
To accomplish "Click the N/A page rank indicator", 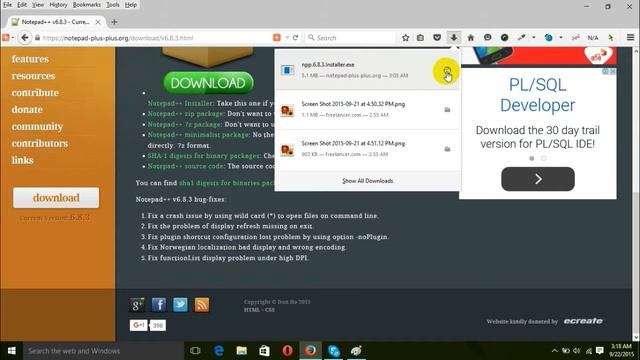I will click(593, 38).
